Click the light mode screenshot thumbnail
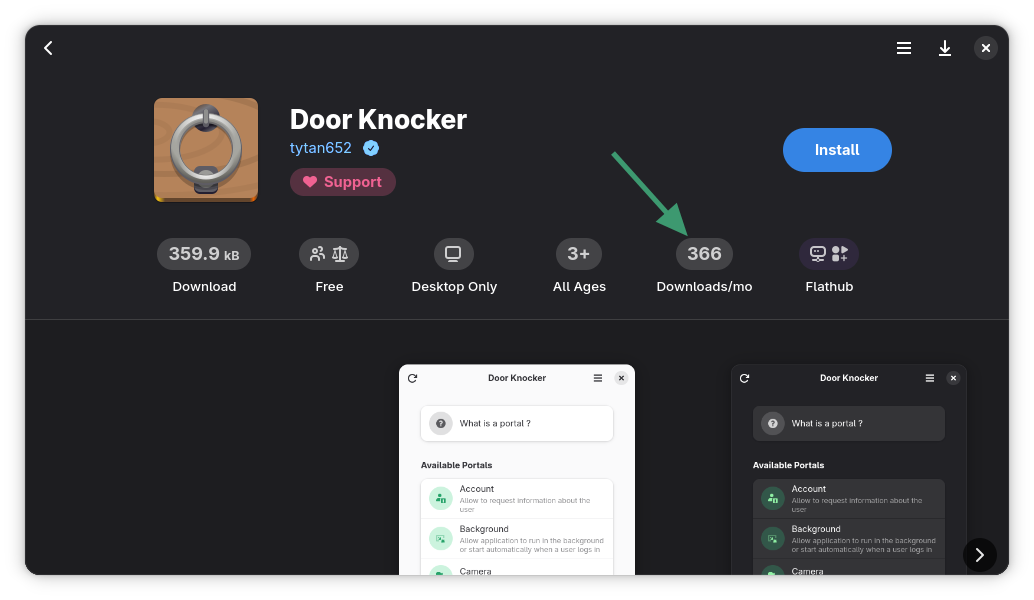This screenshot has height=600, width=1034. coord(516,470)
